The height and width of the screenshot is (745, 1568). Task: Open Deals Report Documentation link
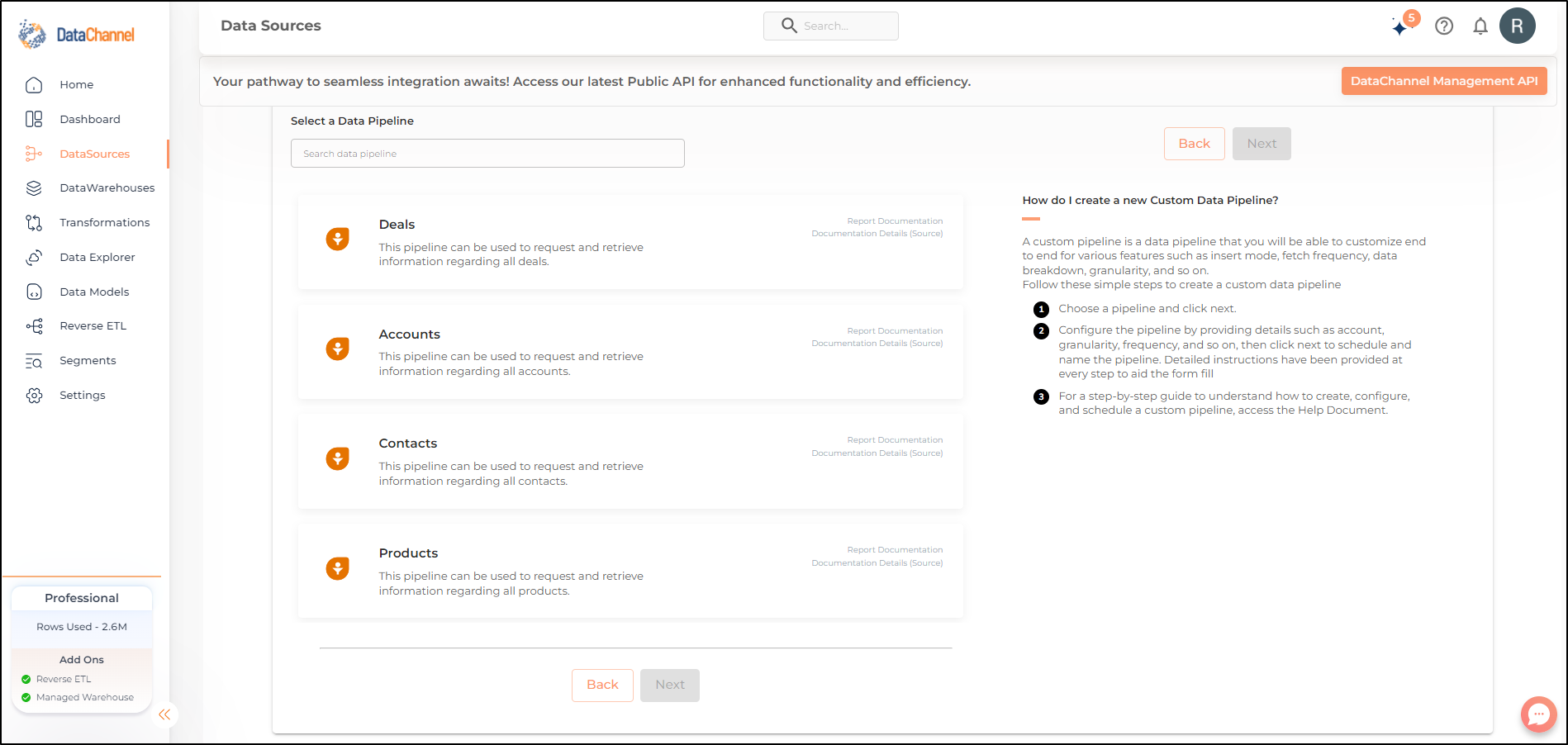point(895,221)
